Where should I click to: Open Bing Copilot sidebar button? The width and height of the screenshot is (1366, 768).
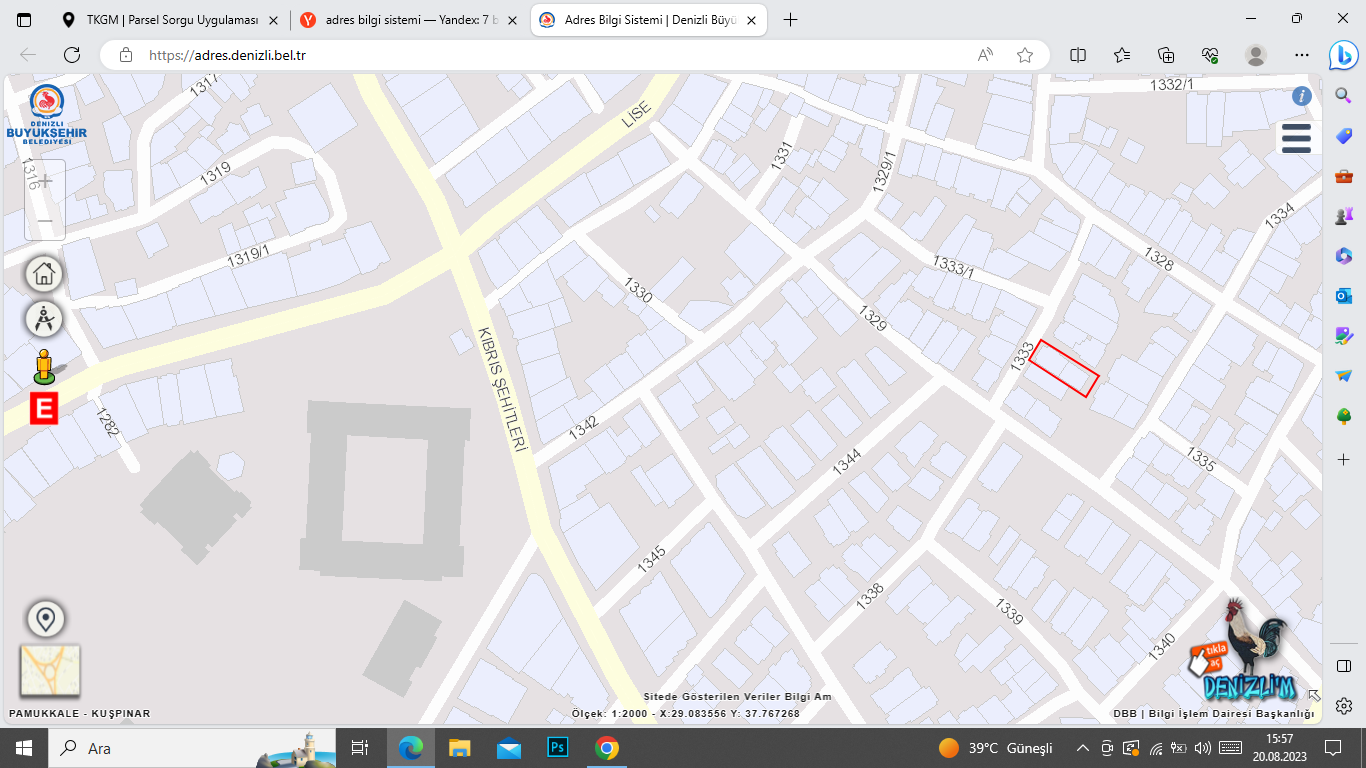tap(1343, 55)
